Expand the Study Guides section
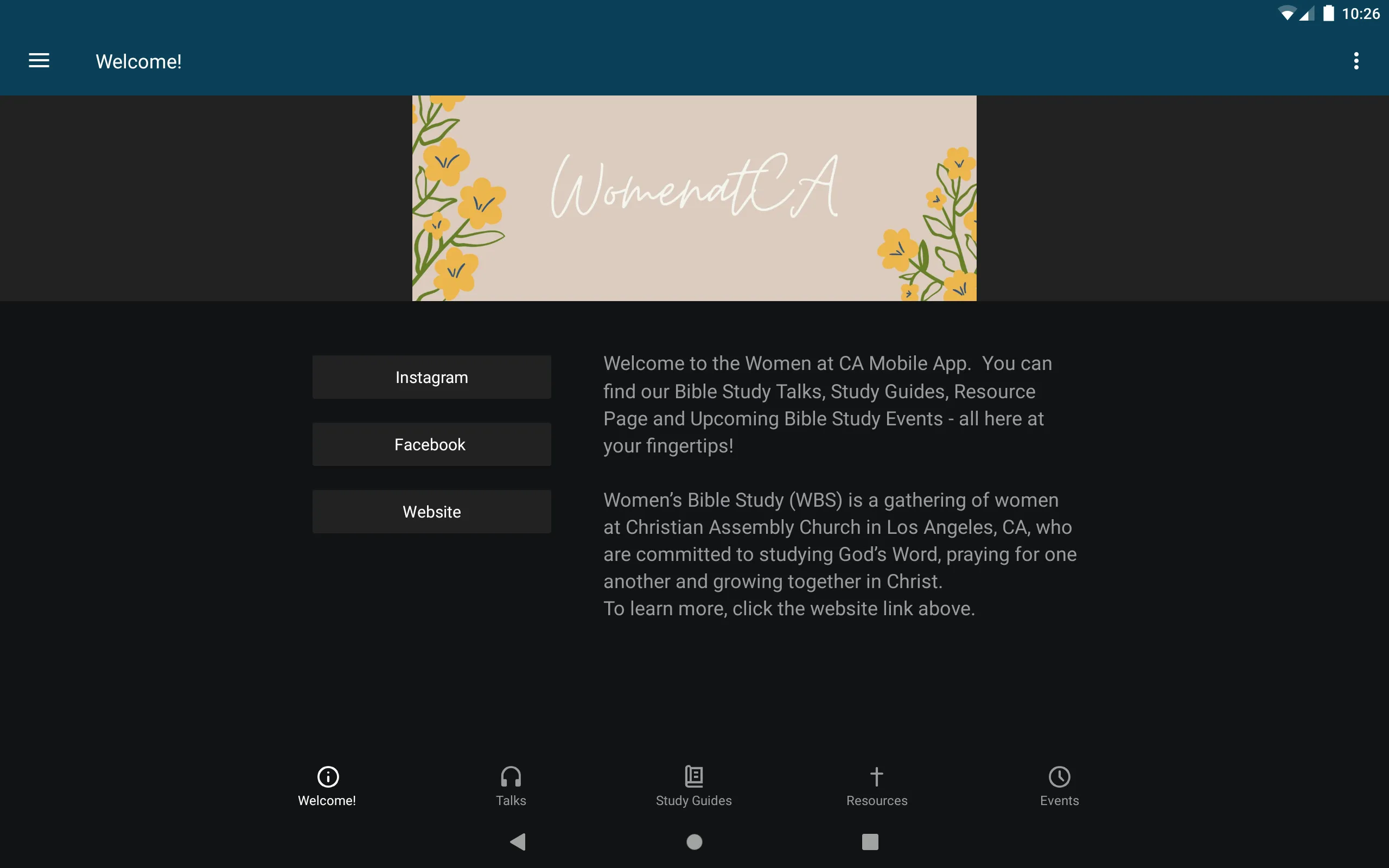Viewport: 1389px width, 868px height. tap(694, 785)
